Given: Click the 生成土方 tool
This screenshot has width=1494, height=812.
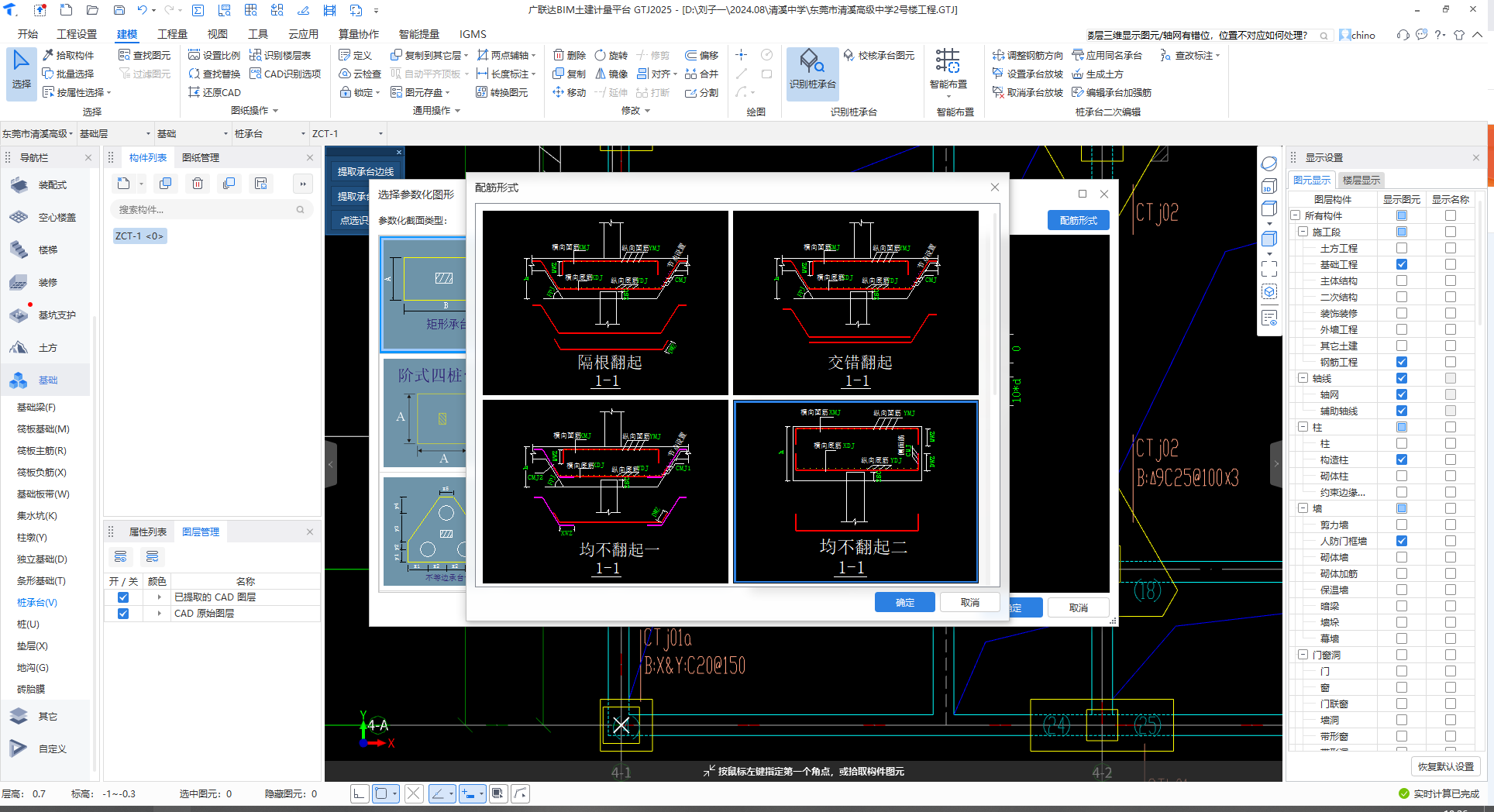Looking at the screenshot, I should coord(1097,74).
